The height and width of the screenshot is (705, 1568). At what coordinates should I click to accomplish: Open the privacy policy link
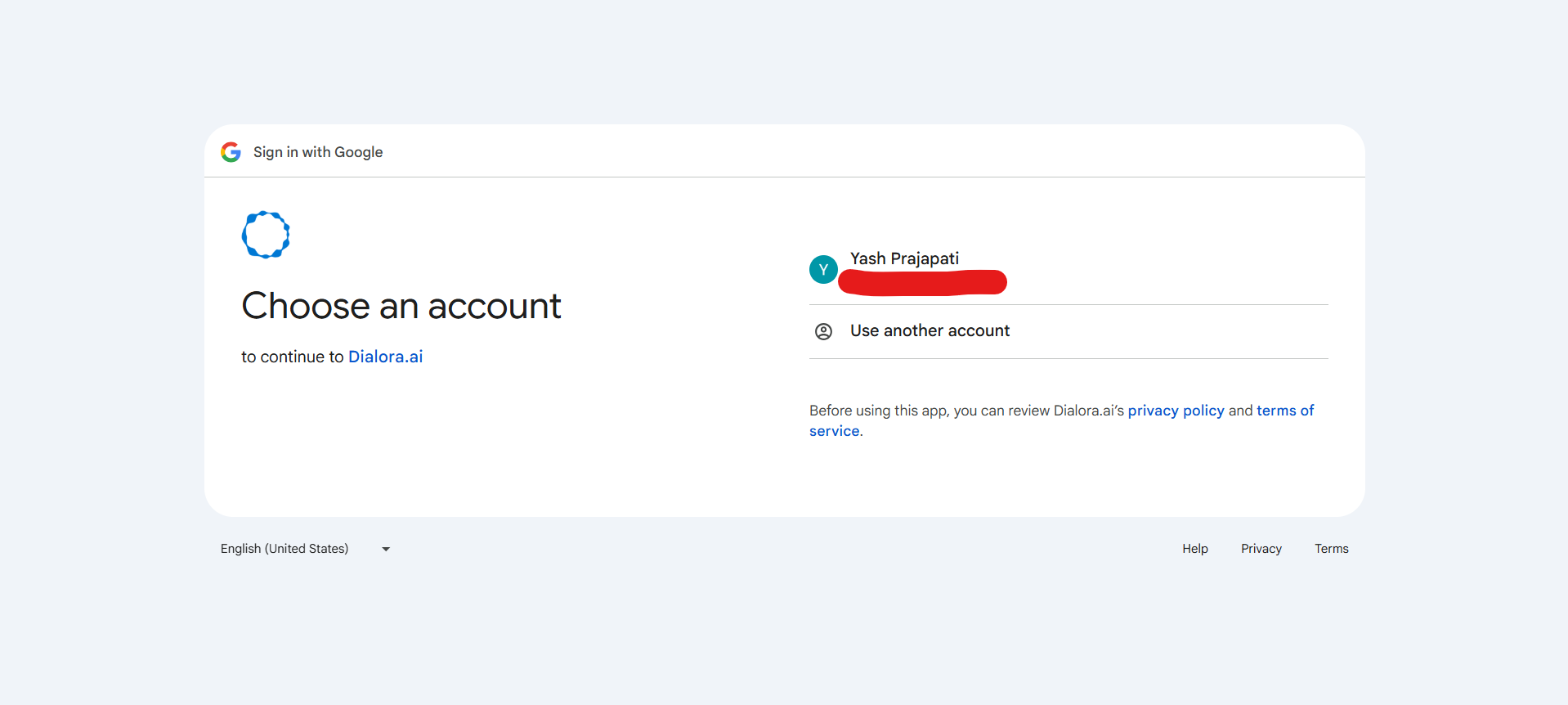click(1176, 411)
